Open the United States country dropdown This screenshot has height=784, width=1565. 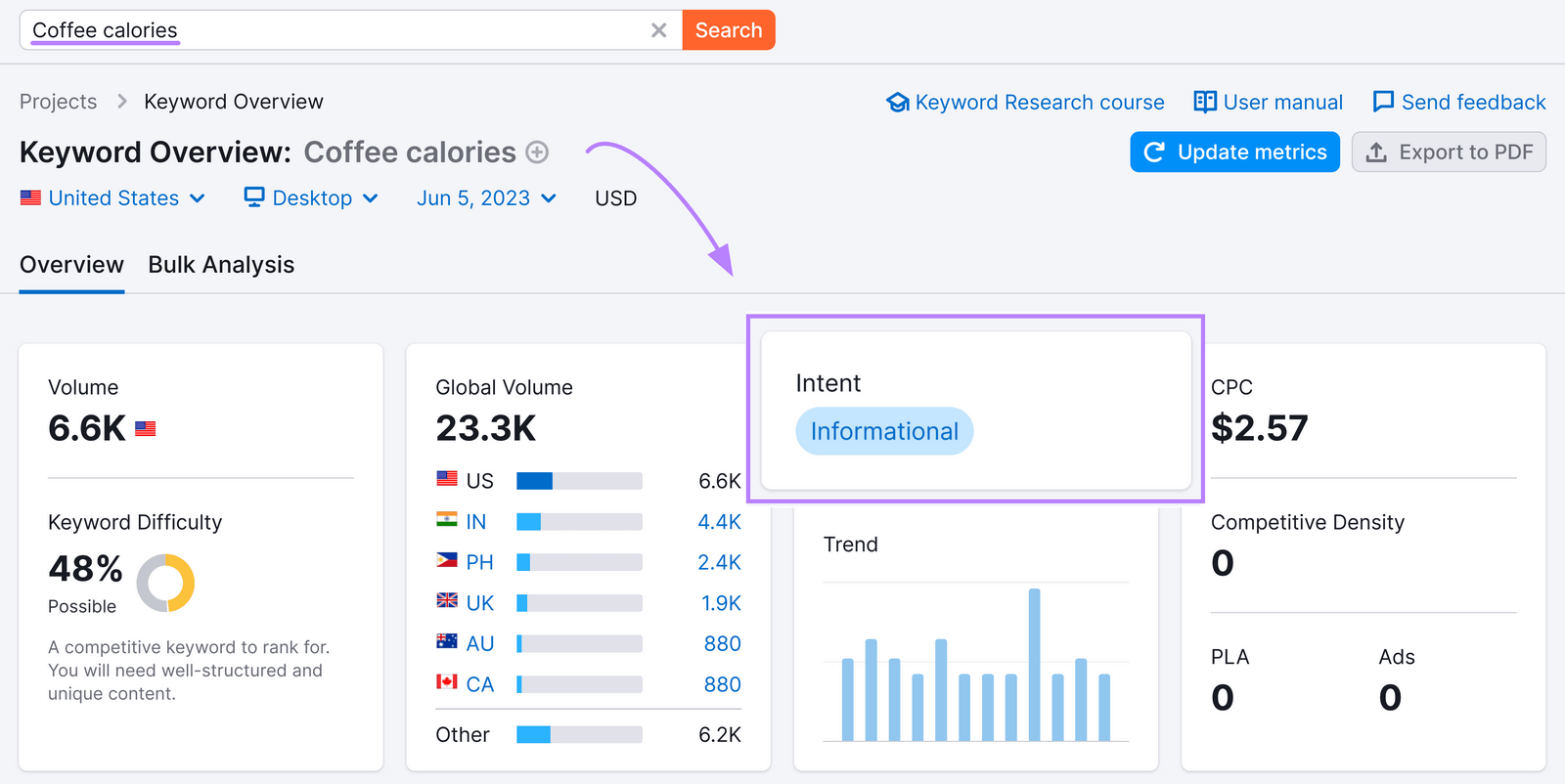(x=113, y=198)
